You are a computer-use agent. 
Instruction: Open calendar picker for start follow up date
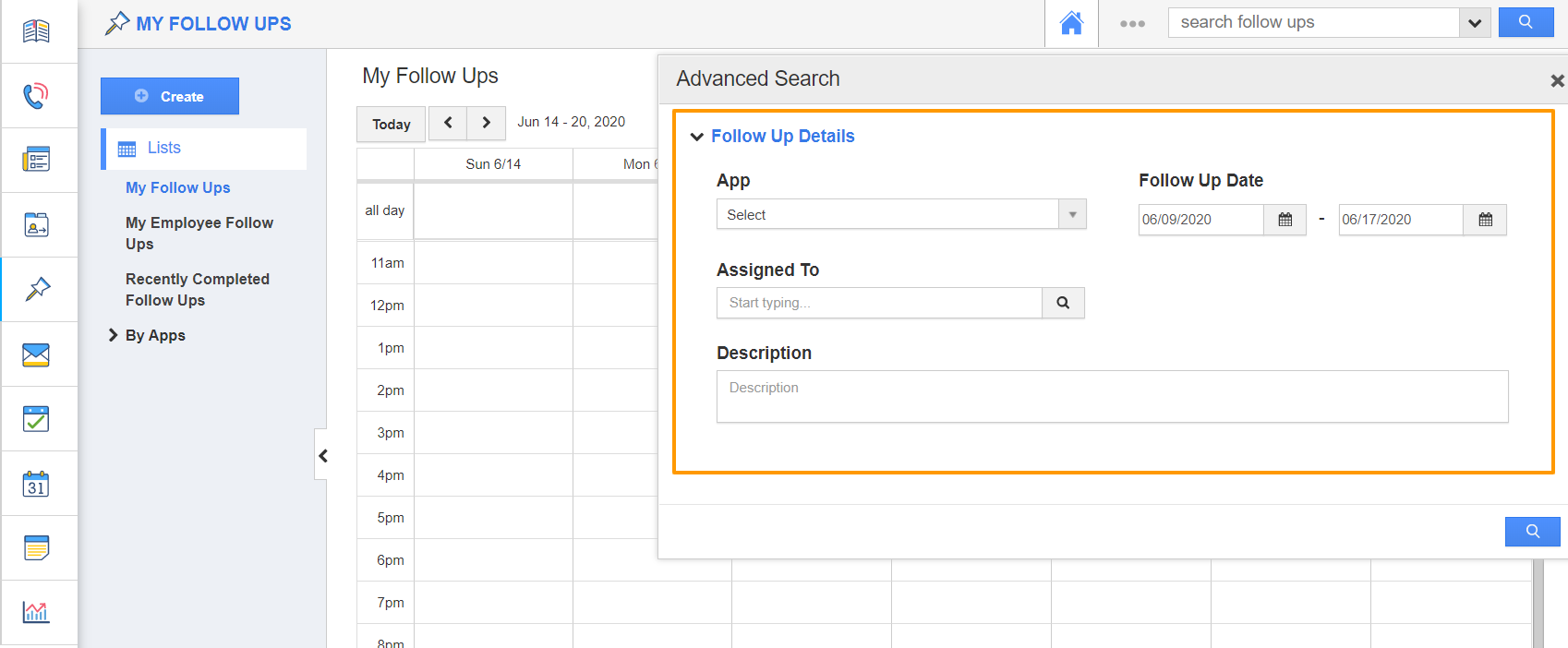(1285, 220)
